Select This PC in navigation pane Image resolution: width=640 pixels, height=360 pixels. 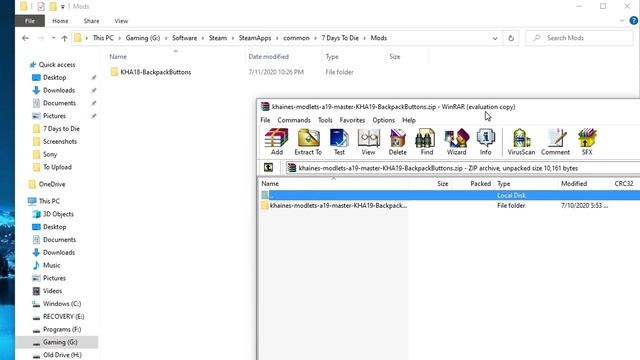(49, 201)
